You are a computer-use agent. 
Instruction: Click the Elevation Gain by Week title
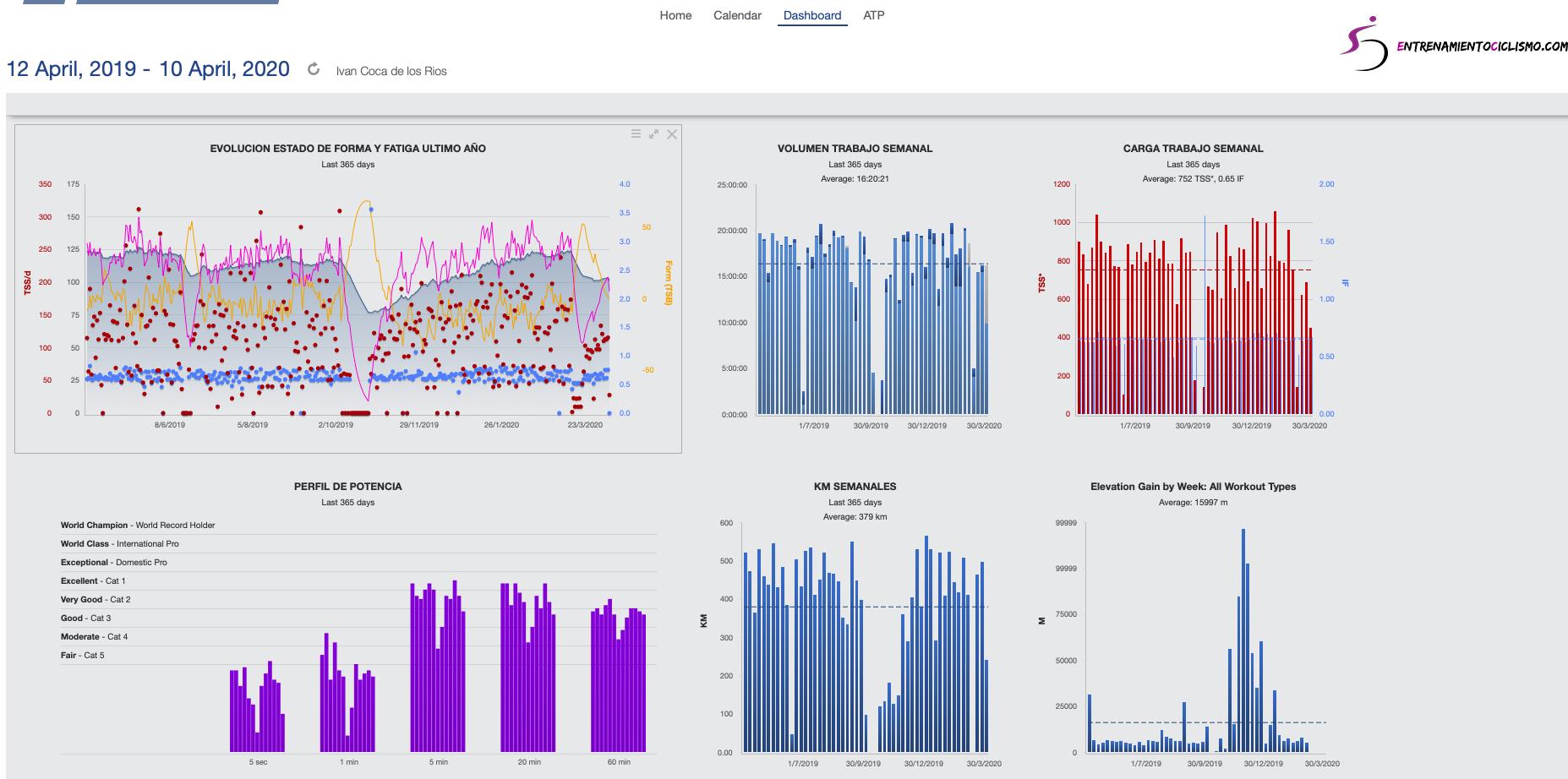pos(1193,487)
